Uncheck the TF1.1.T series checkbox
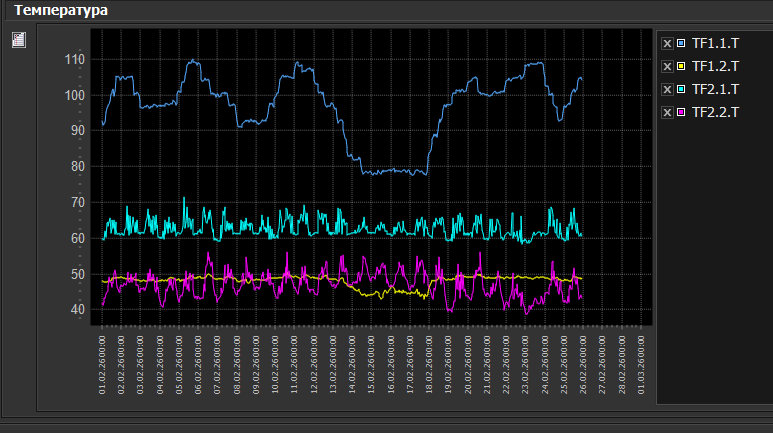This screenshot has width=773, height=433. (667, 43)
